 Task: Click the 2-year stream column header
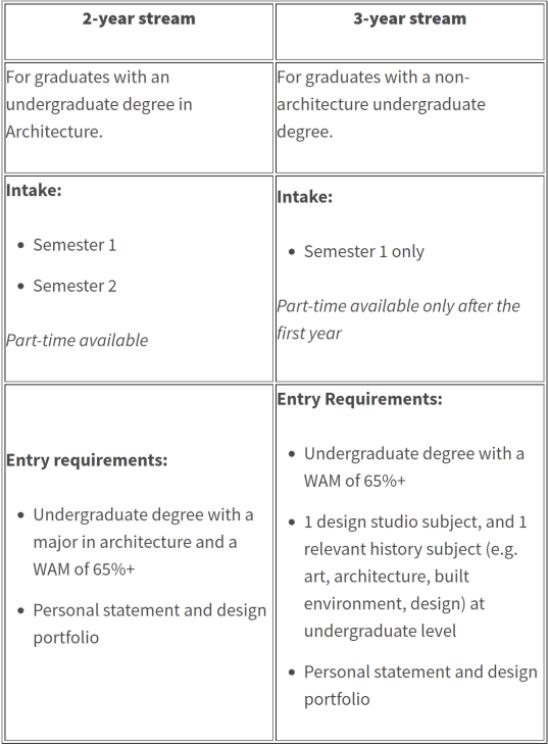click(139, 19)
